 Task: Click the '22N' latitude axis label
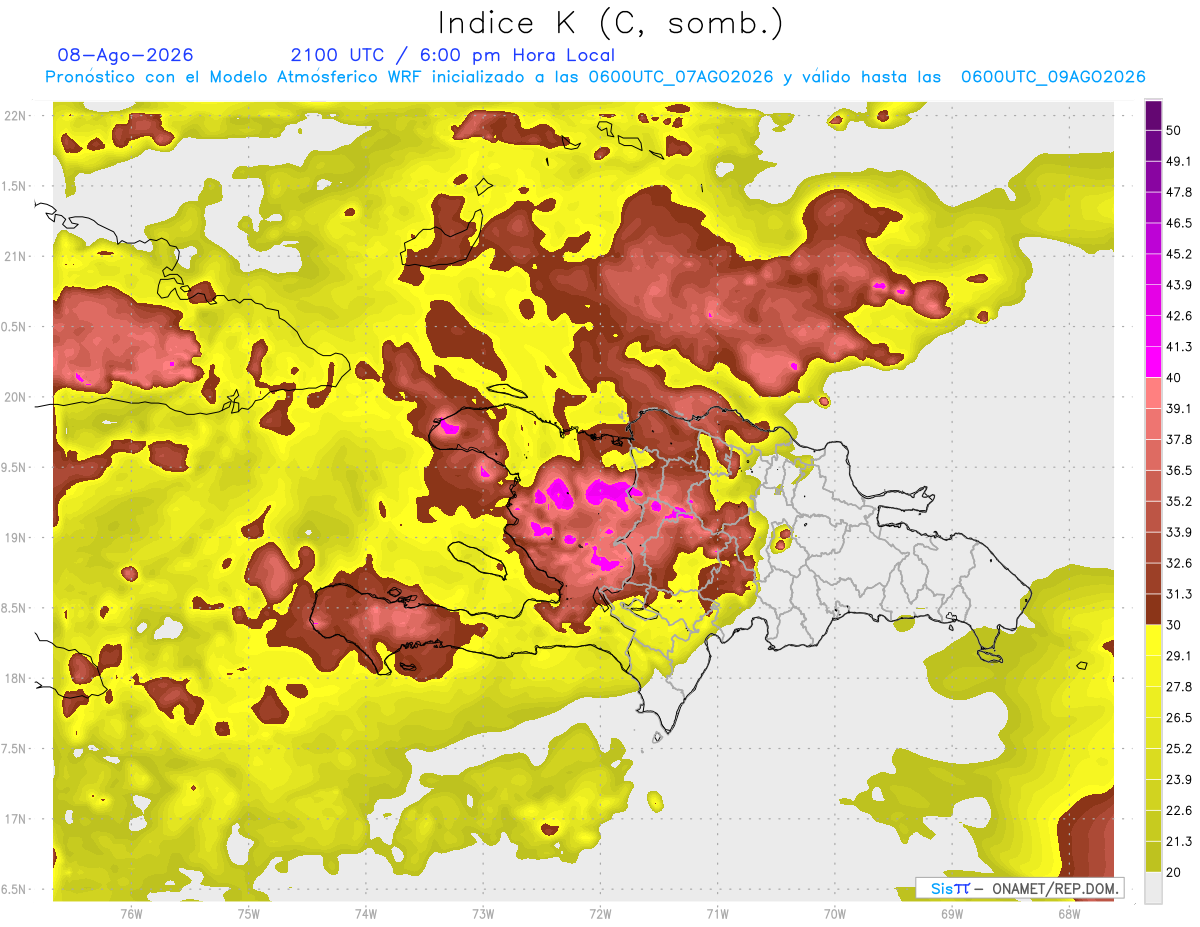click(15, 115)
